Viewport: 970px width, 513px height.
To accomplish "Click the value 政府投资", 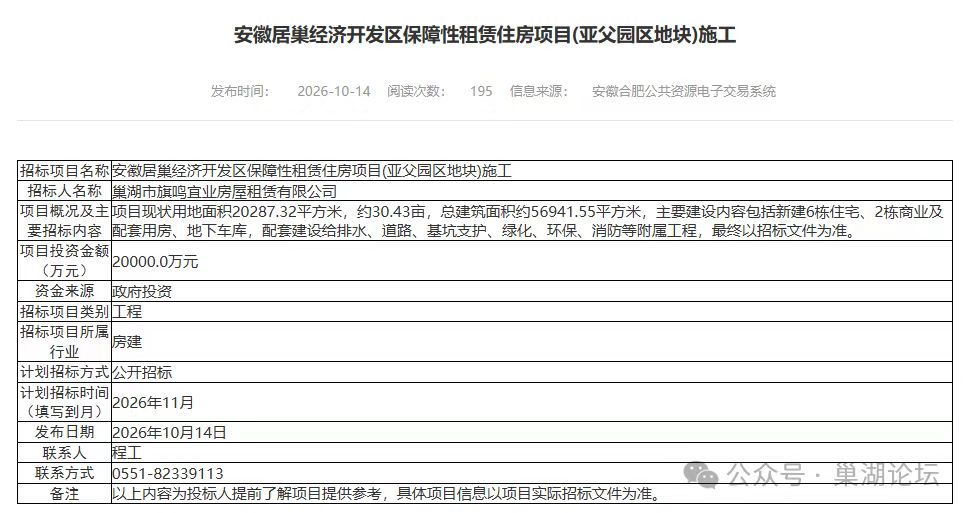I will click(142, 291).
